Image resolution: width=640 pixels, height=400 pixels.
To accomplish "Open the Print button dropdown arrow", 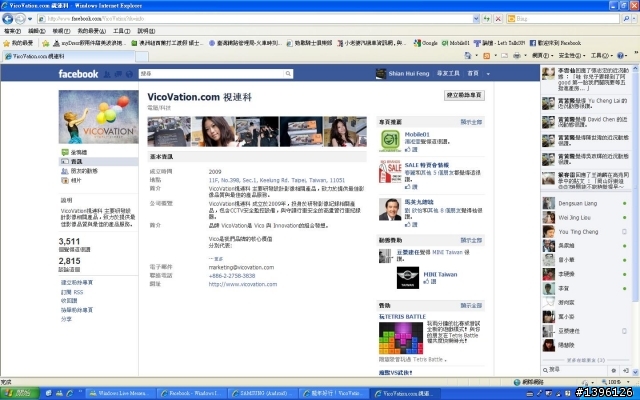I will pos(525,56).
